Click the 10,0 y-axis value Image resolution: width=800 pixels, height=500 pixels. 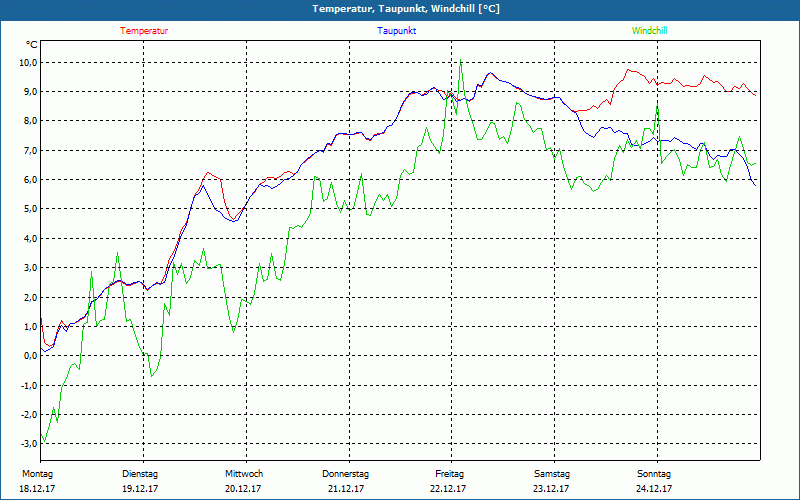28,63
